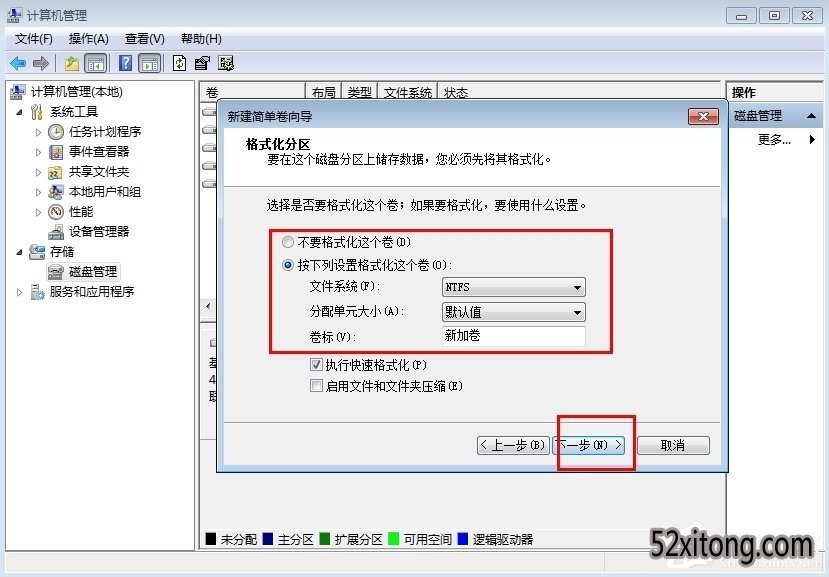This screenshot has width=829, height=577.
Task: Click the 可用空间 bright green legend swatch
Action: (393, 539)
